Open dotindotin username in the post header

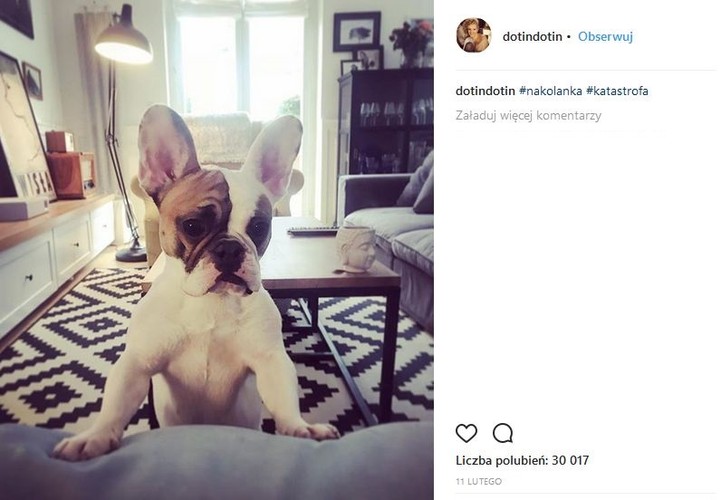point(532,36)
